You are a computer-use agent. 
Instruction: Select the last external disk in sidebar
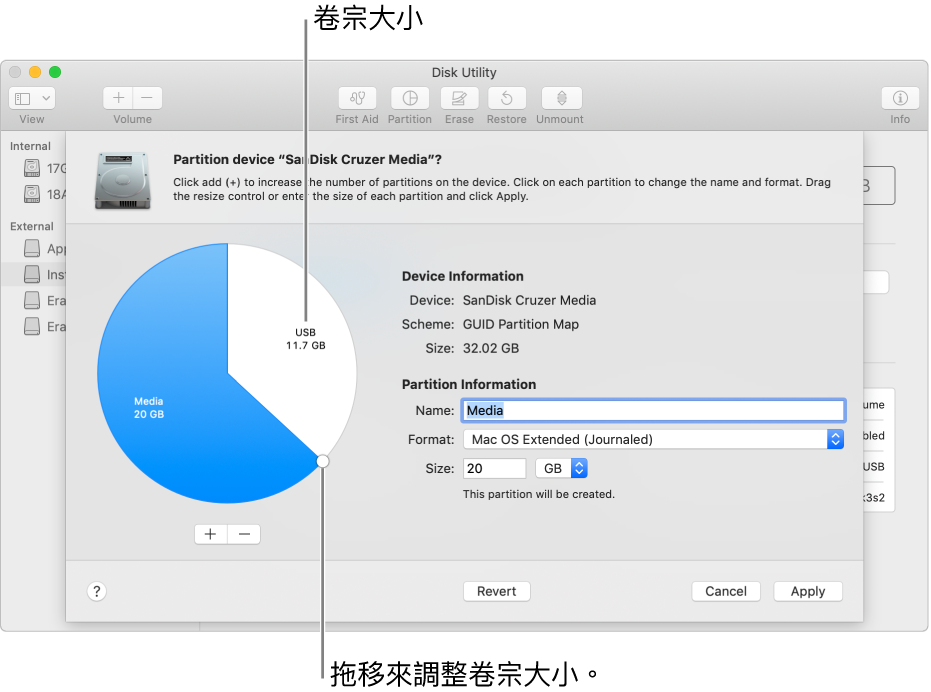45,327
